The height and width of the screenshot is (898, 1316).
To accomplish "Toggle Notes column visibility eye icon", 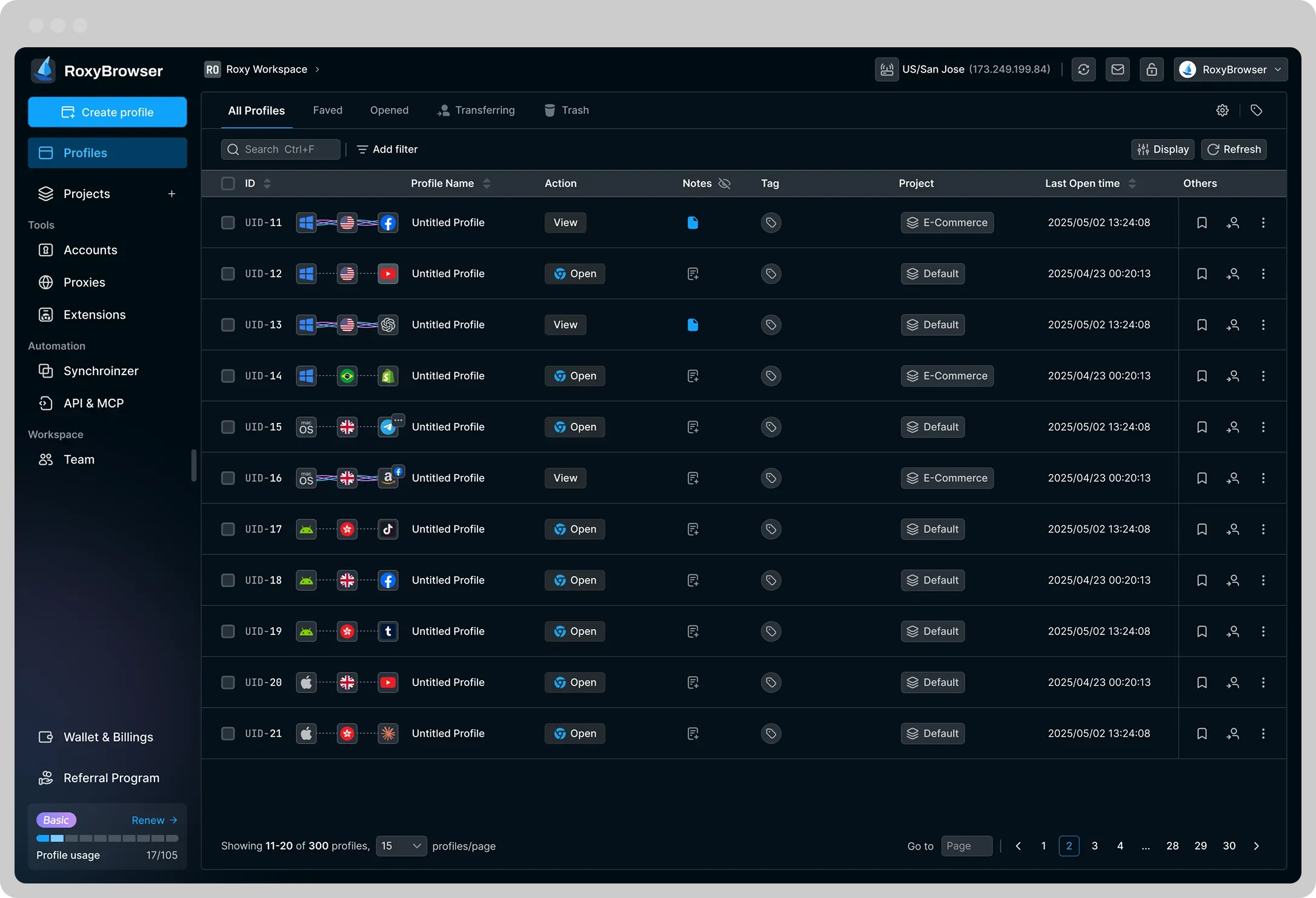I will coord(724,184).
